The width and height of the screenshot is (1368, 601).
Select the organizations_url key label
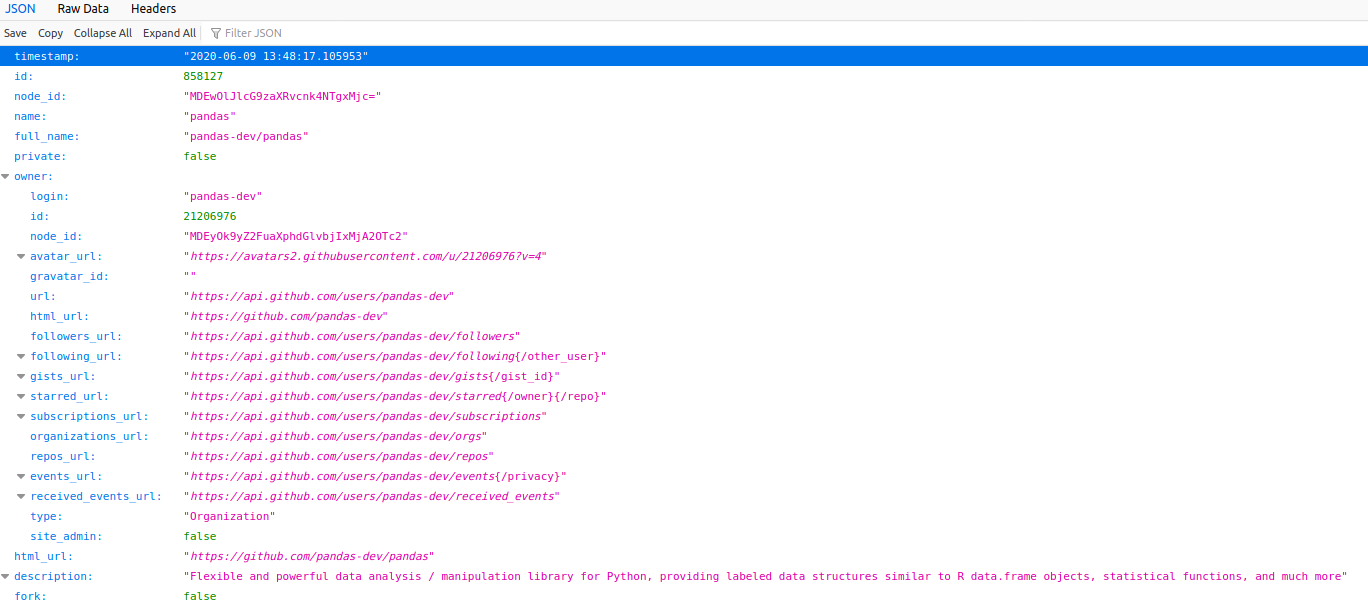[x=89, y=436]
